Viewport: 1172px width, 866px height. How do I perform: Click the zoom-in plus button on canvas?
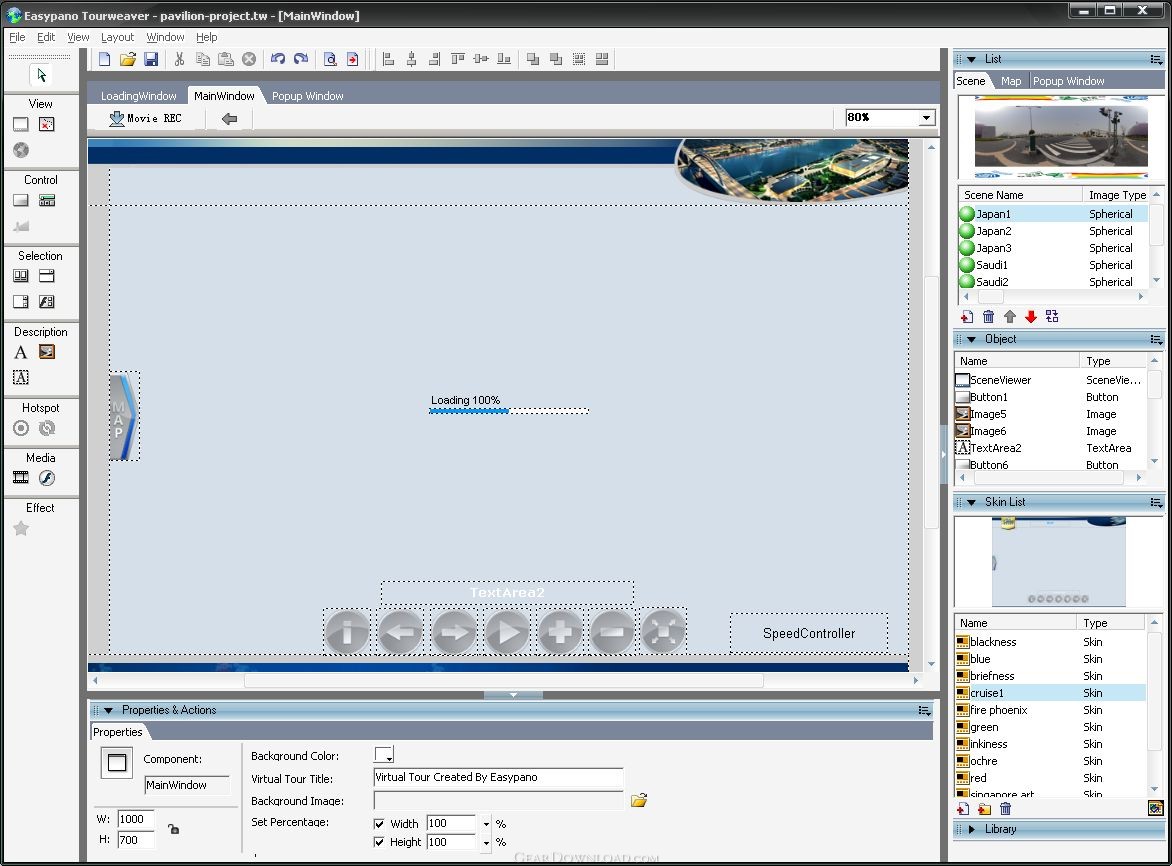(x=560, y=632)
